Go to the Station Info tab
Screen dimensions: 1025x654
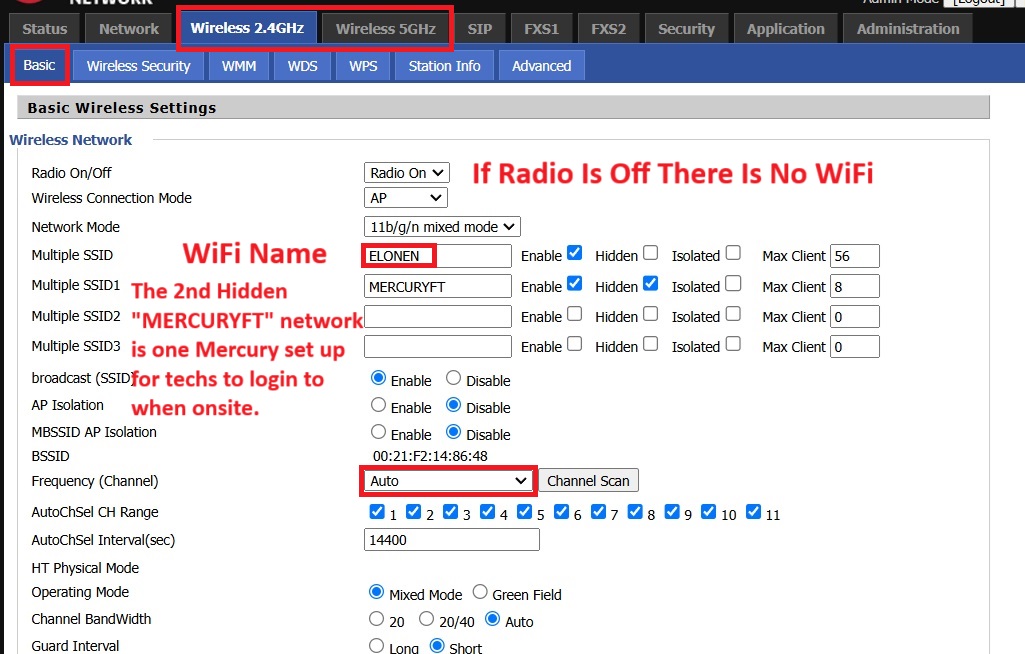[x=444, y=66]
